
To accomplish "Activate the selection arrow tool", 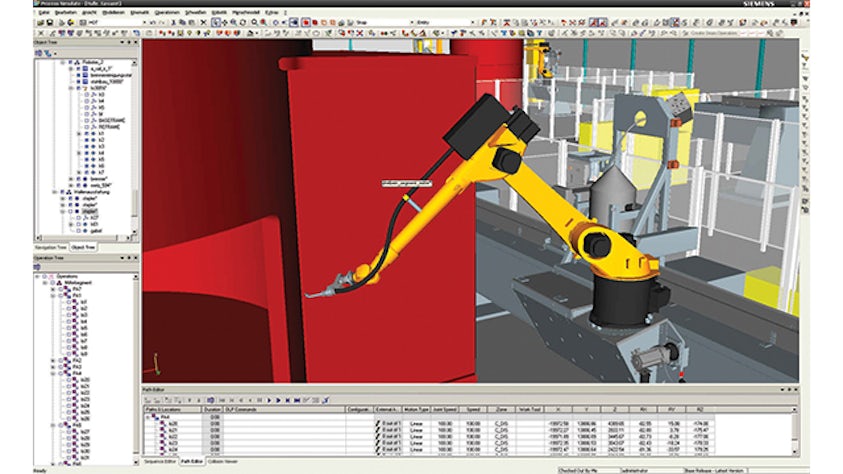I will pyautogui.click(x=216, y=23).
